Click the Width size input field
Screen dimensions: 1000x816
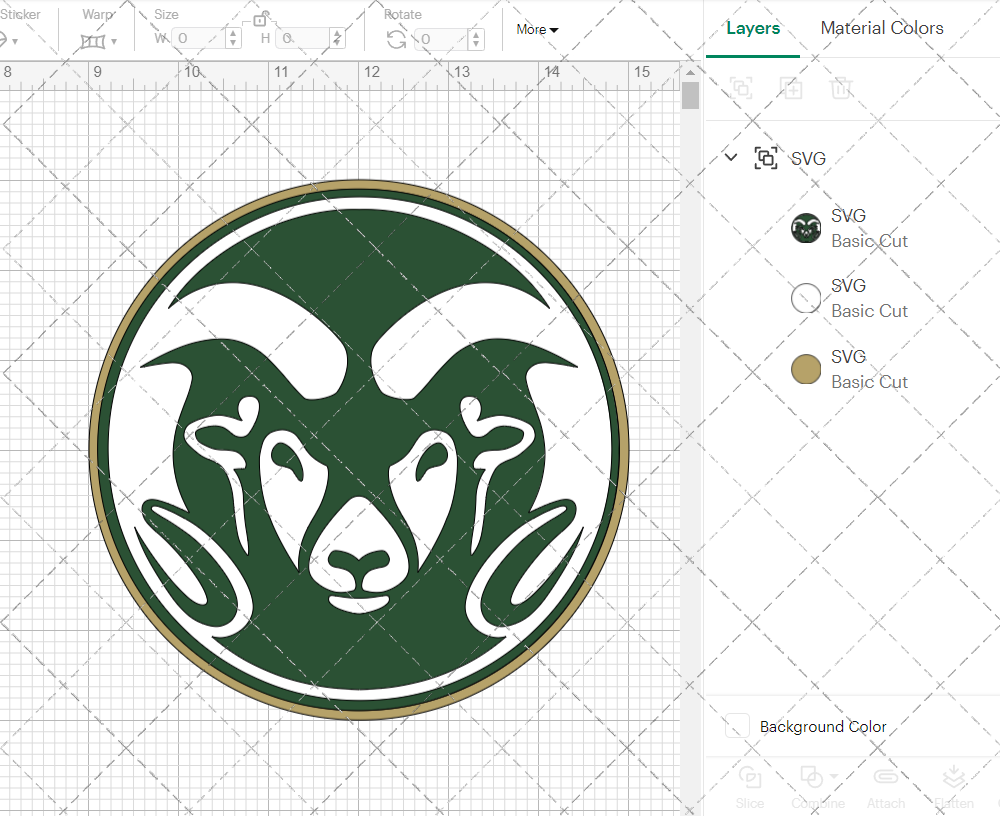(x=198, y=39)
